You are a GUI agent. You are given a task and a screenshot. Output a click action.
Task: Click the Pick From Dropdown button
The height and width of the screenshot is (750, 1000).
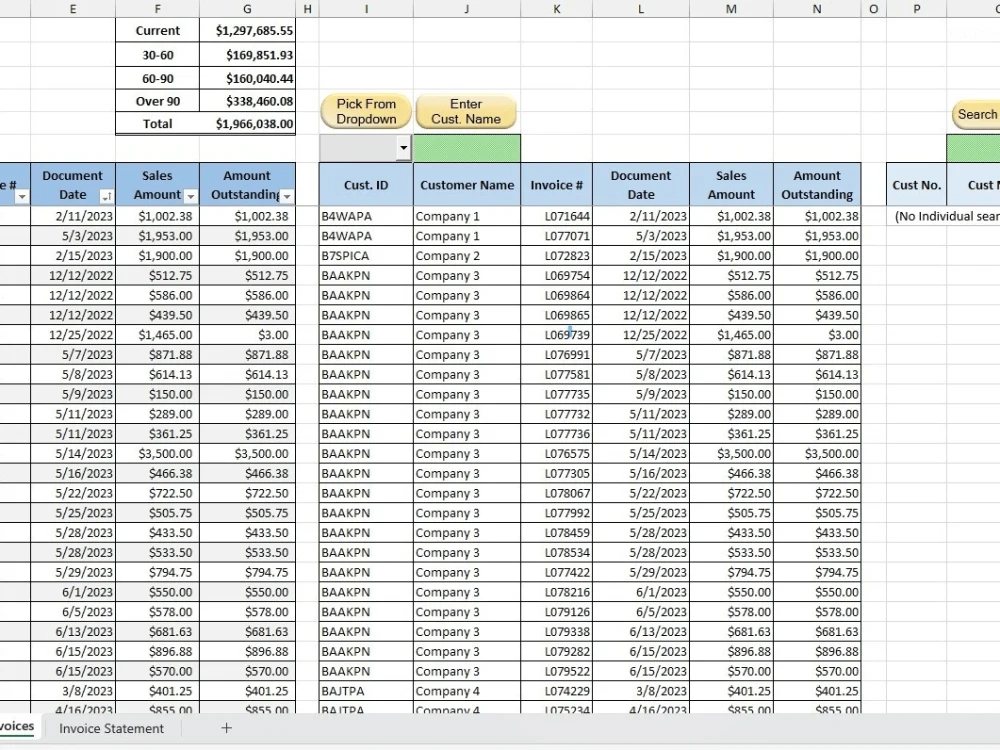pos(366,112)
